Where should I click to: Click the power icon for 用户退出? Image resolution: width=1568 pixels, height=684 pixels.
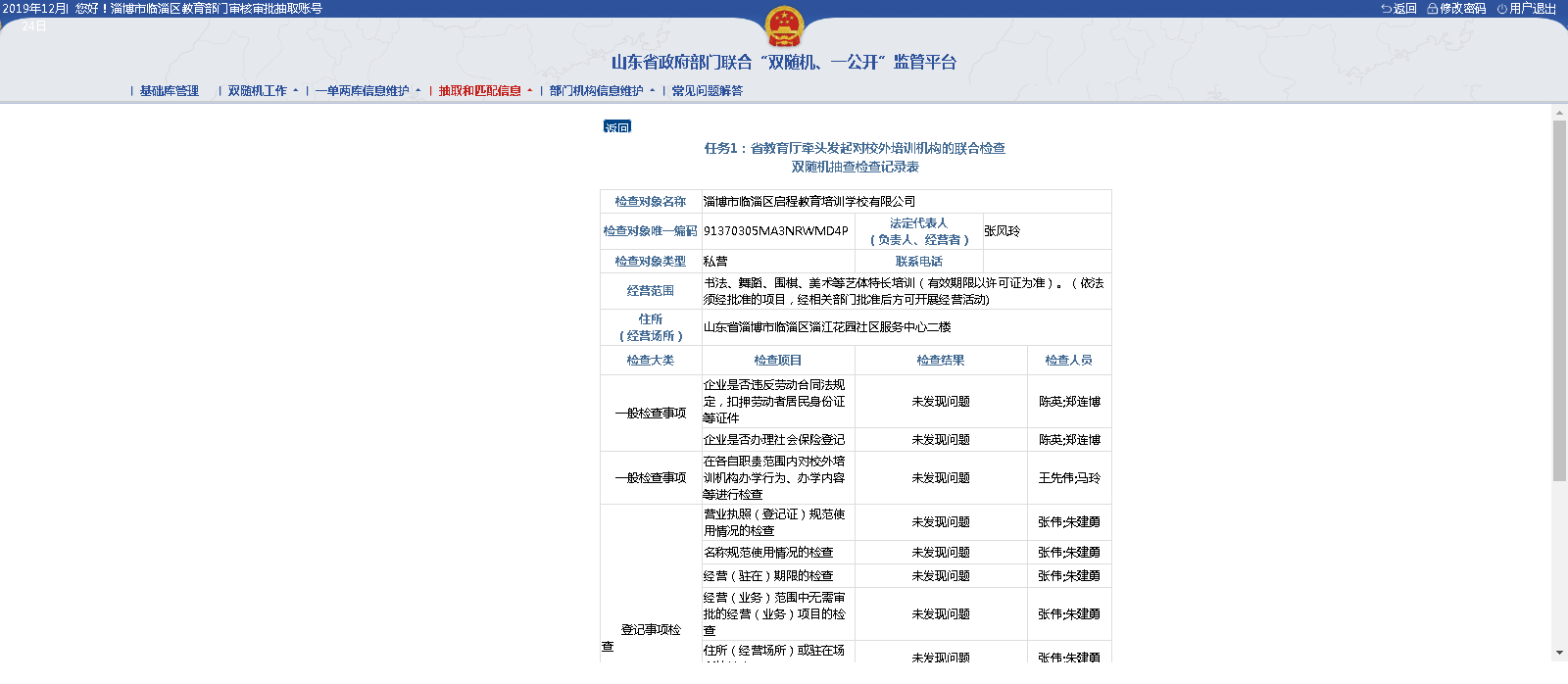(1501, 9)
